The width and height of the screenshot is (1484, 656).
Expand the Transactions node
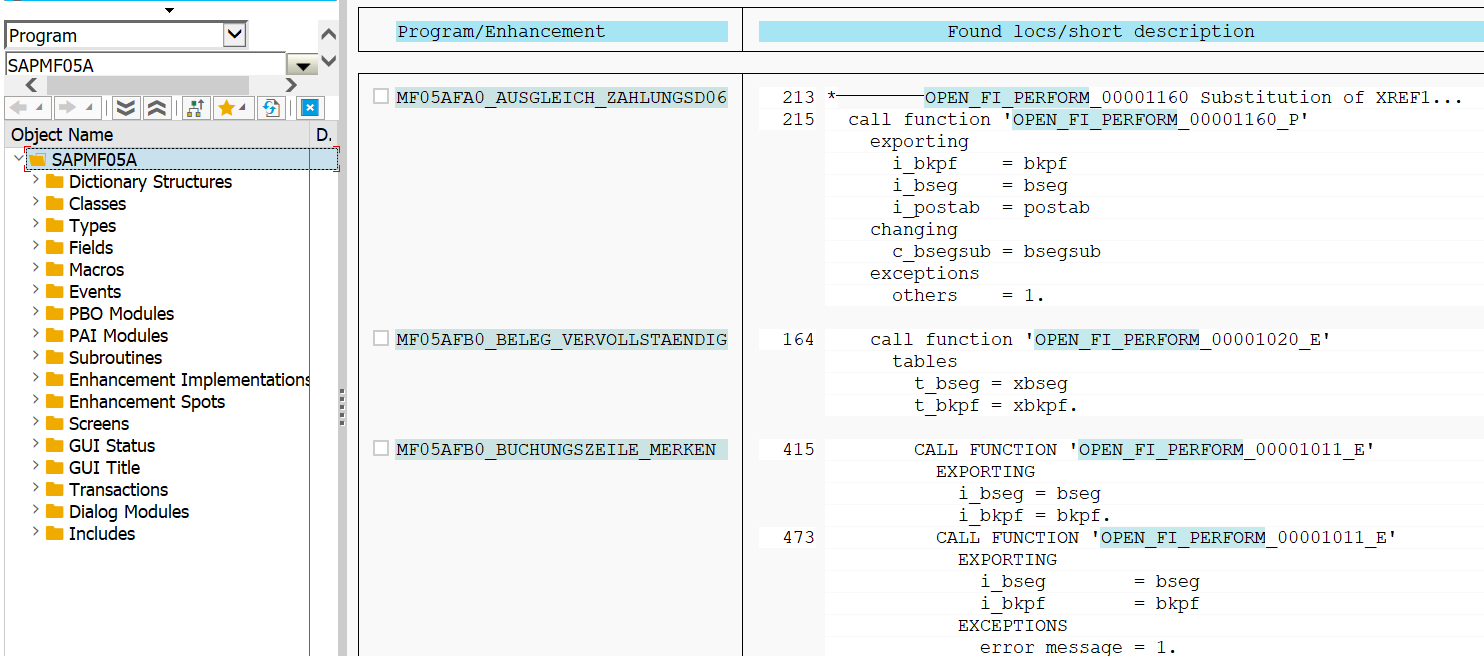pos(36,489)
